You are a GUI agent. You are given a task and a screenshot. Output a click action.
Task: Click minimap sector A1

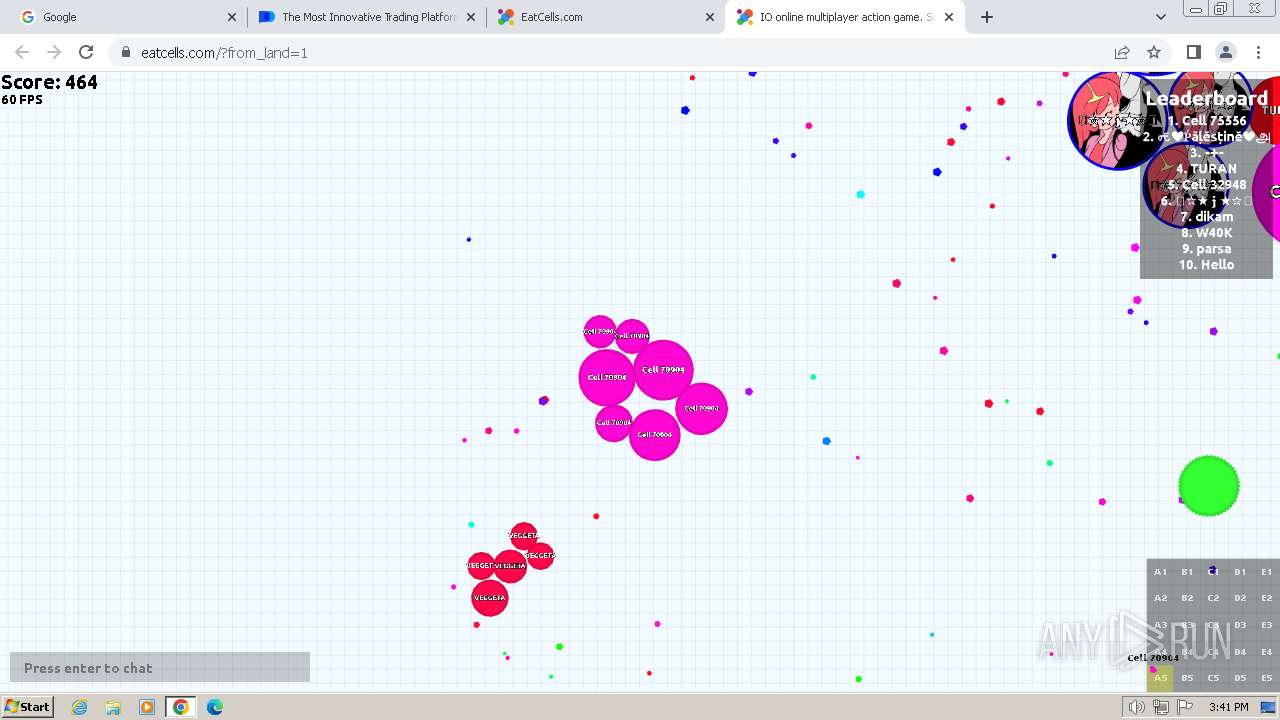1160,572
